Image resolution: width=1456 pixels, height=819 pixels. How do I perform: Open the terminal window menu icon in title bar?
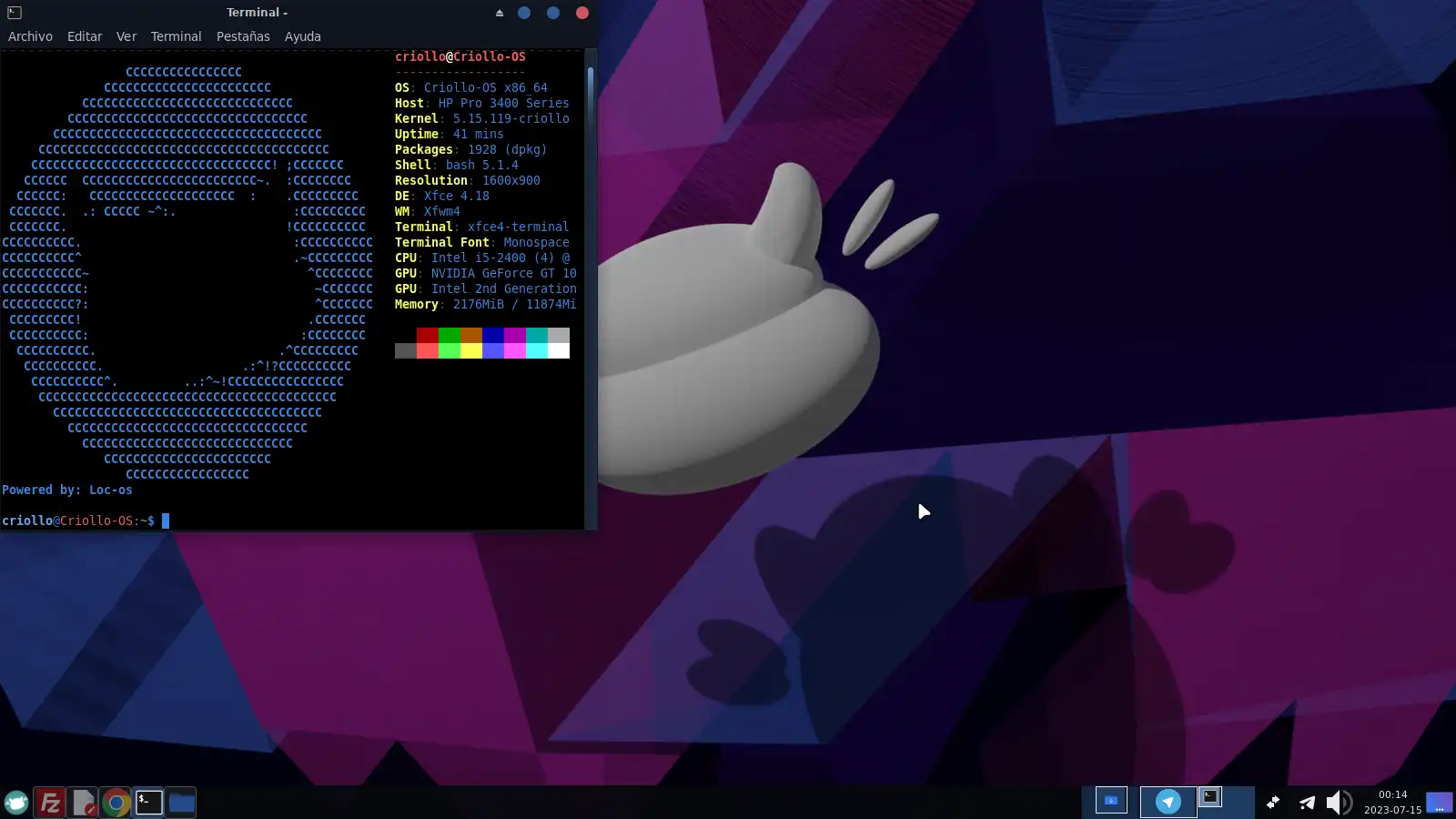15,13
